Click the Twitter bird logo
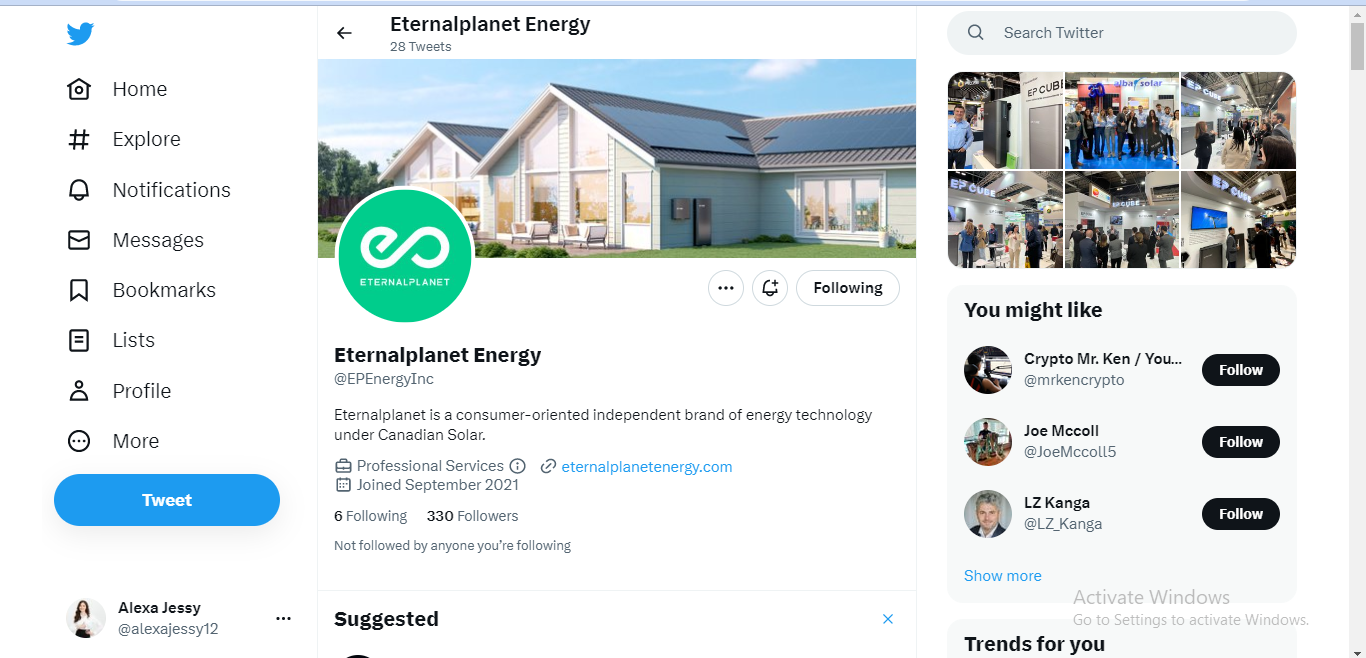The image size is (1366, 658). pyautogui.click(x=80, y=34)
